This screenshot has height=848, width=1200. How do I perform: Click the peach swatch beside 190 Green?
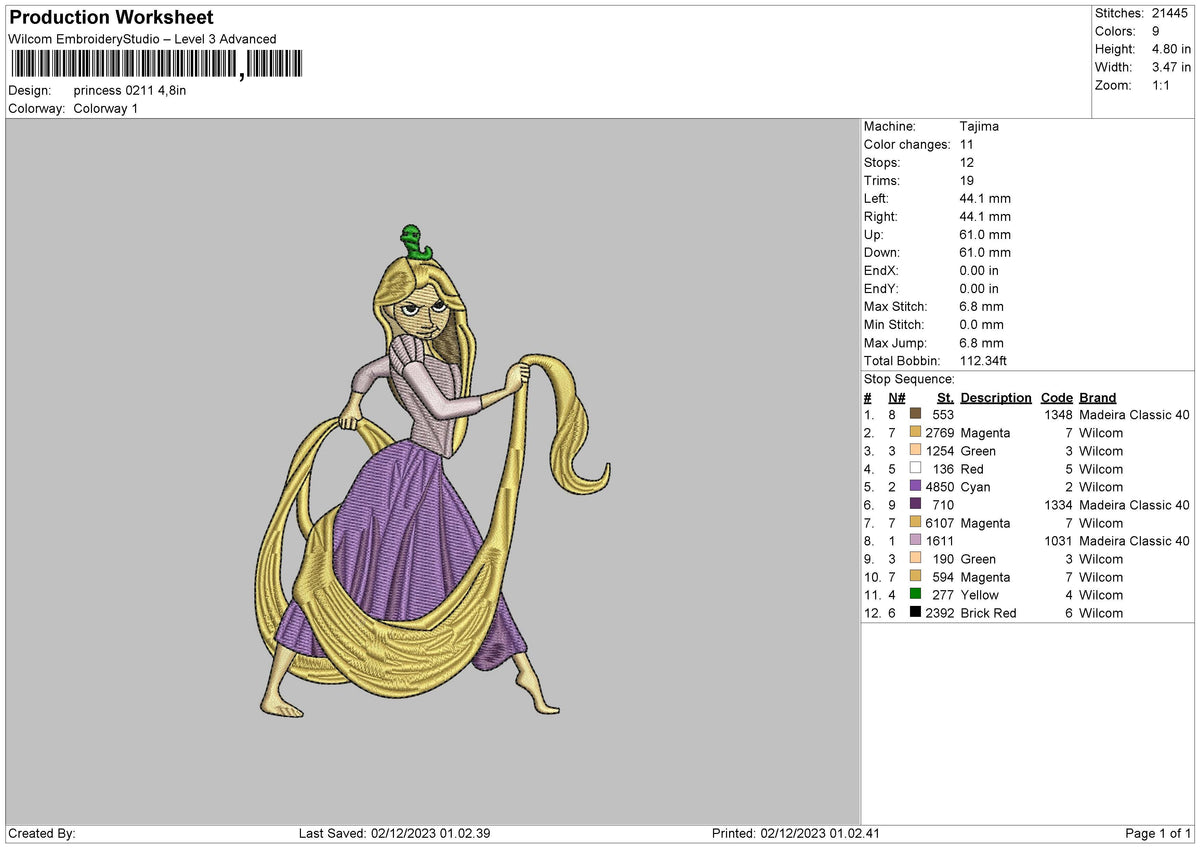coord(915,558)
